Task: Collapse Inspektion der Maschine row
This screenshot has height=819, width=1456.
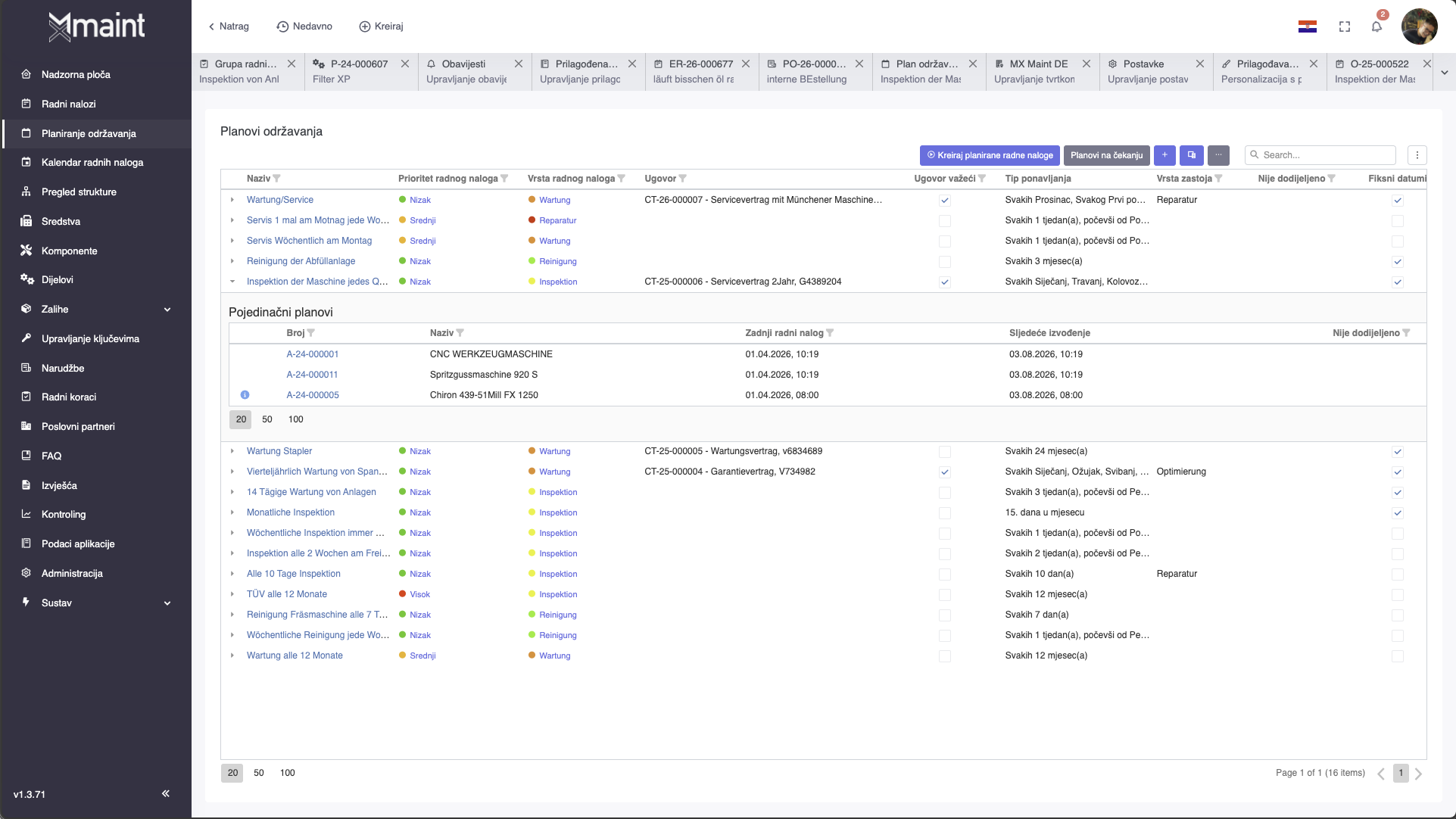Action: coord(232,282)
